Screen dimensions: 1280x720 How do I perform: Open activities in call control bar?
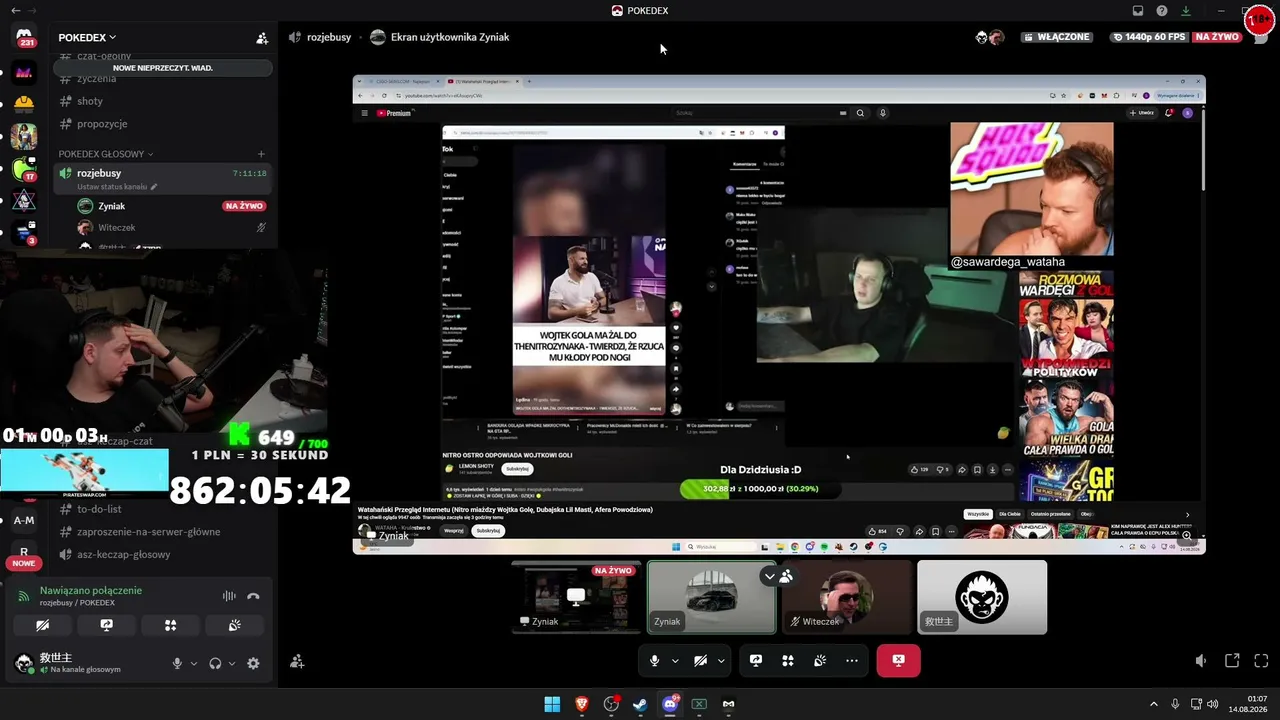tap(788, 660)
